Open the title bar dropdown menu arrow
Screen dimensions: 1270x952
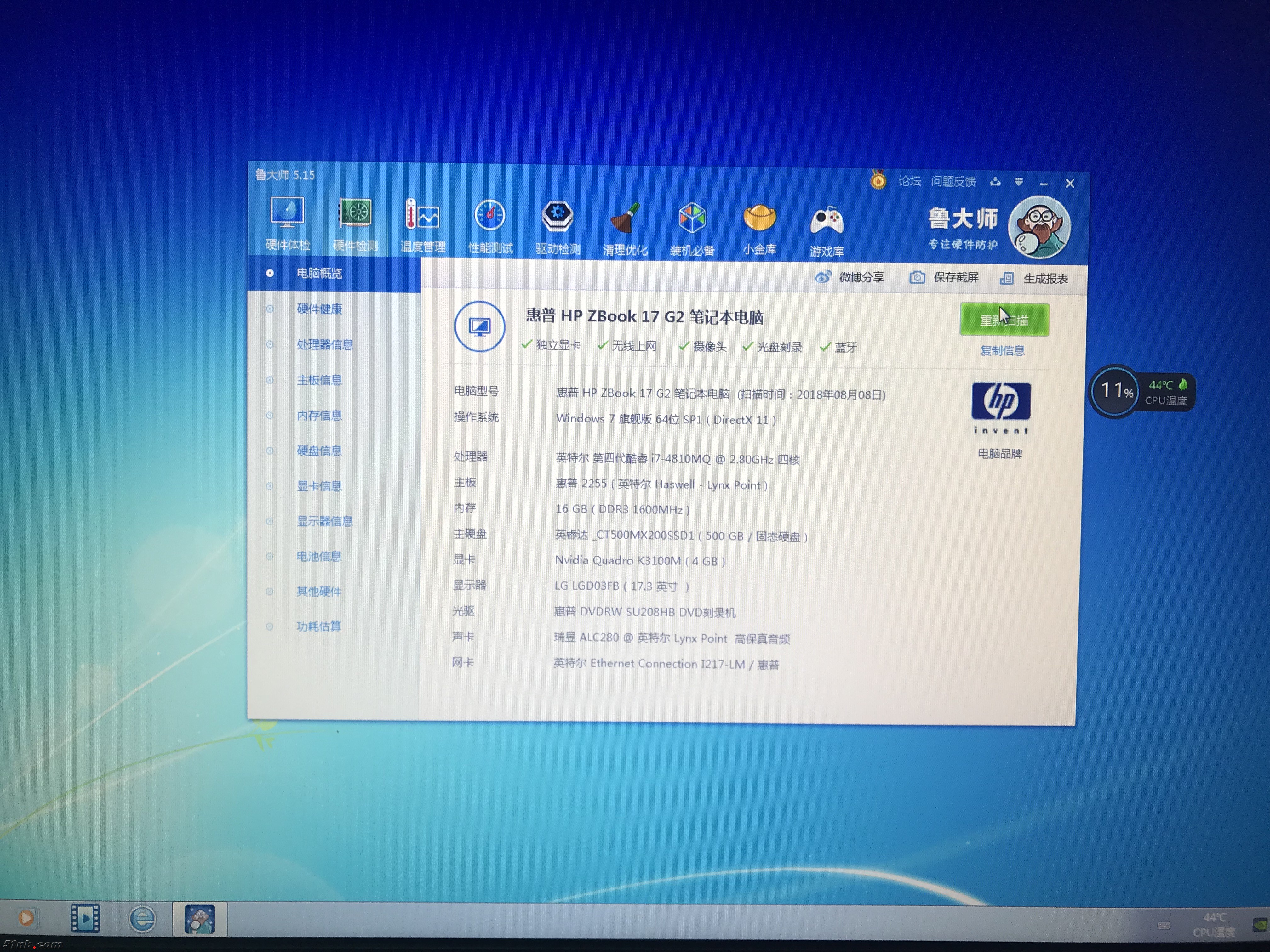(x=1019, y=183)
